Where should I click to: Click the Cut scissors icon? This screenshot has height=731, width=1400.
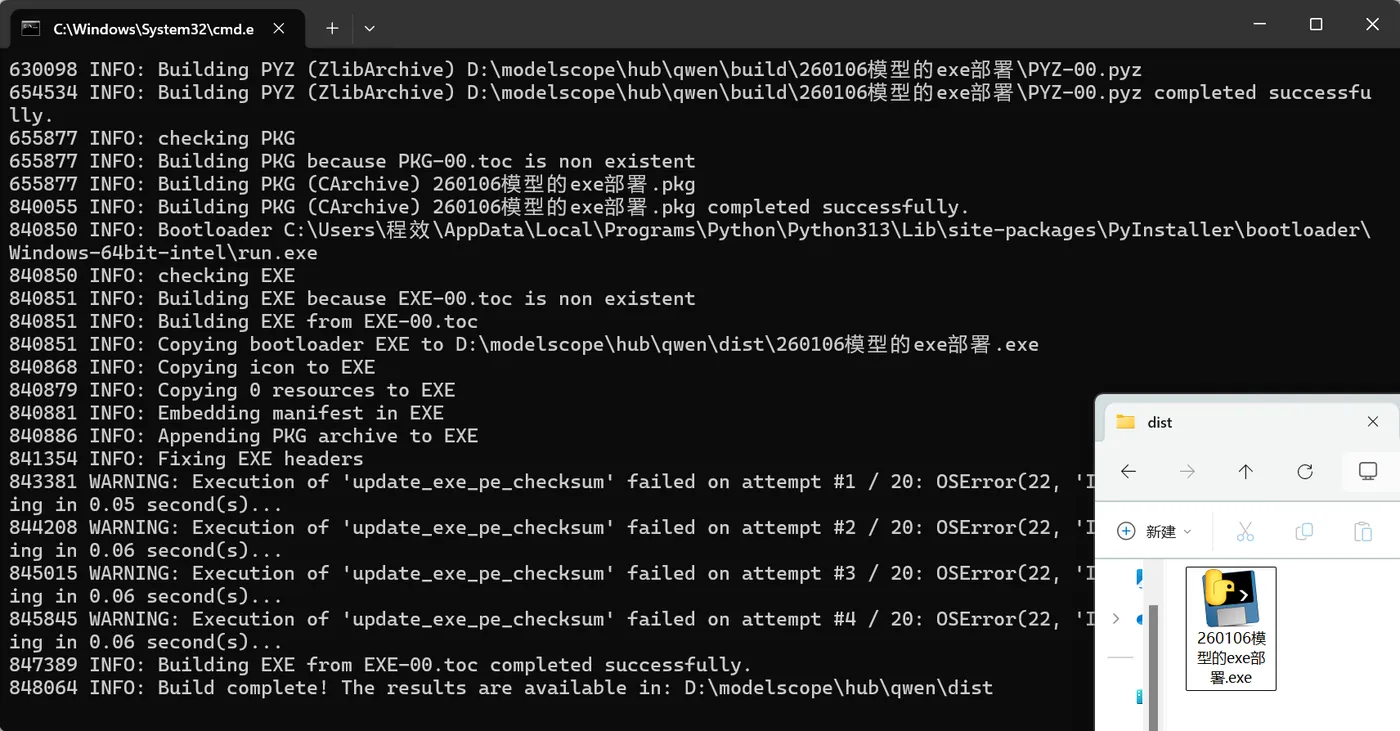pyautogui.click(x=1245, y=531)
